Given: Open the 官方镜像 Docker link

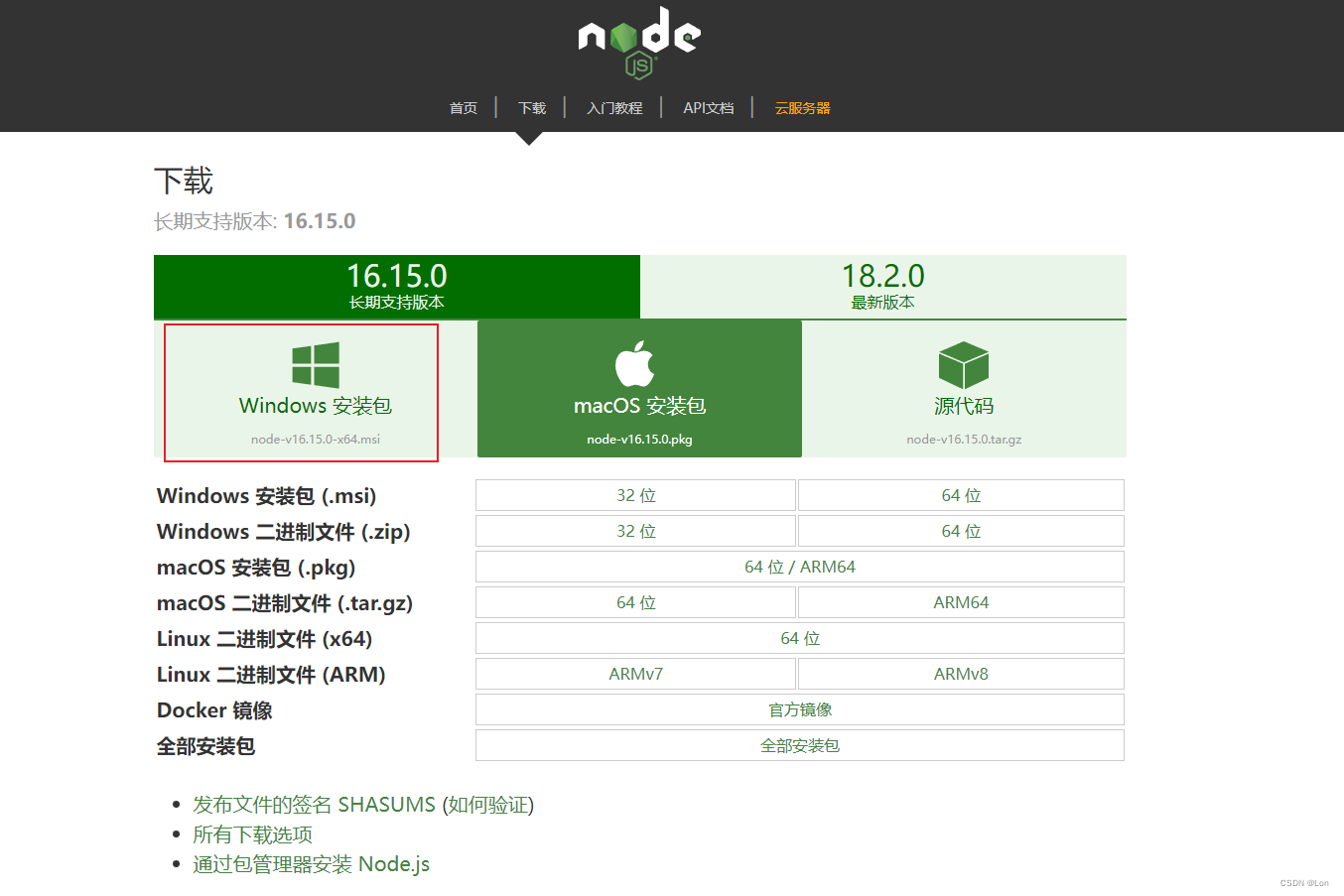Looking at the screenshot, I should pos(800,709).
